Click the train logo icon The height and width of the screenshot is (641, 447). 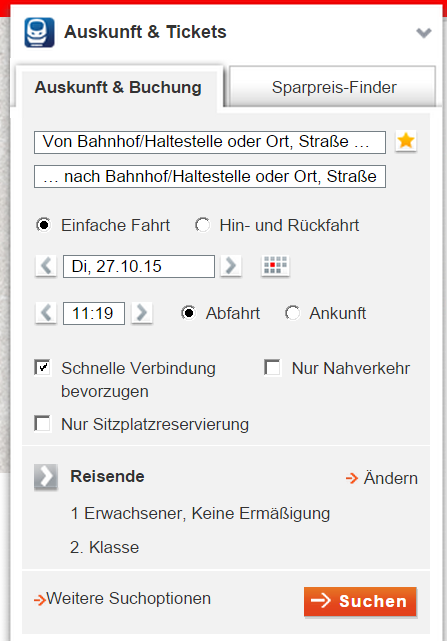click(39, 32)
